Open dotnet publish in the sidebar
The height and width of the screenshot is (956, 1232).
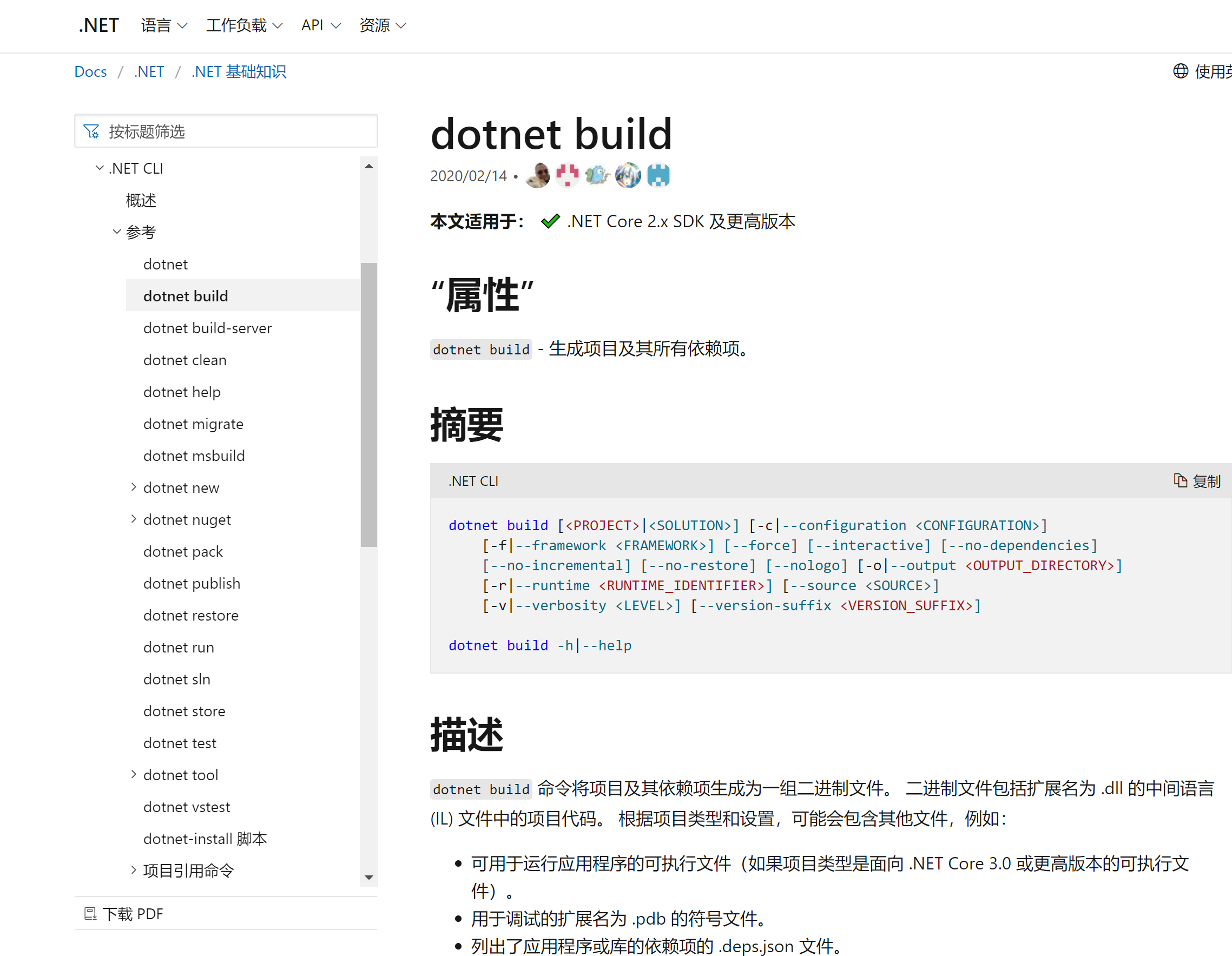(x=192, y=583)
